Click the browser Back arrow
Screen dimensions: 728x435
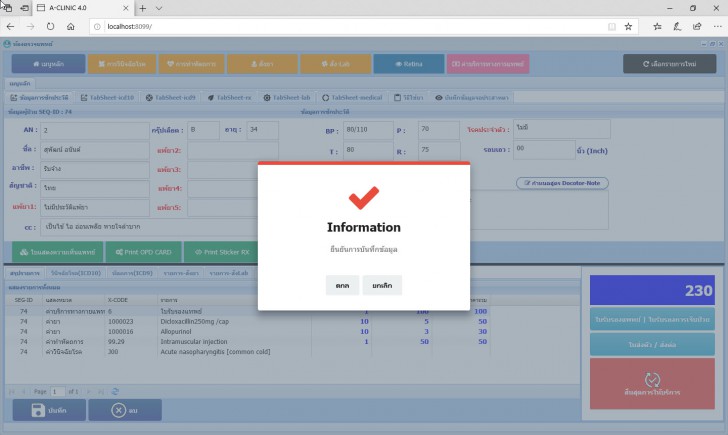(x=10, y=26)
